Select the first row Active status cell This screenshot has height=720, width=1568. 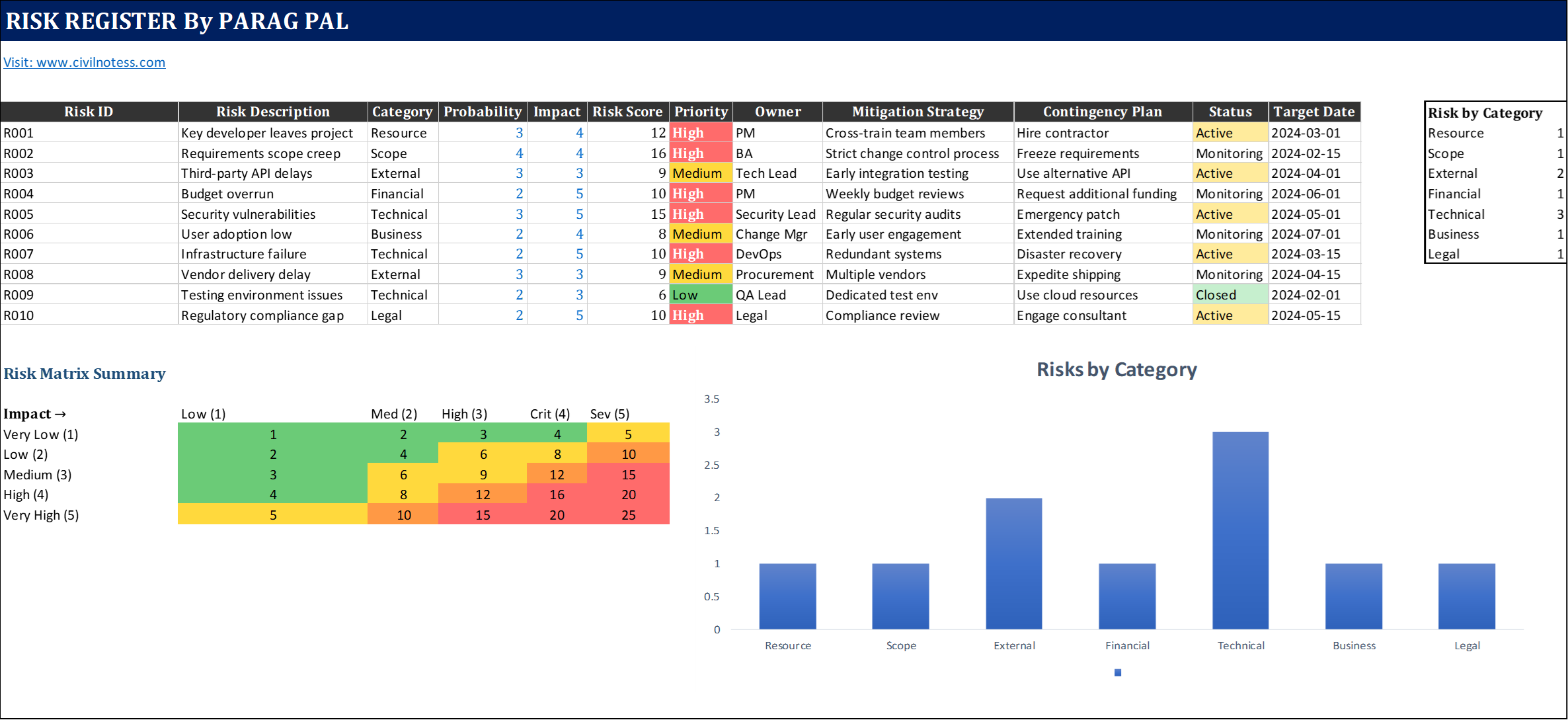click(x=1230, y=133)
